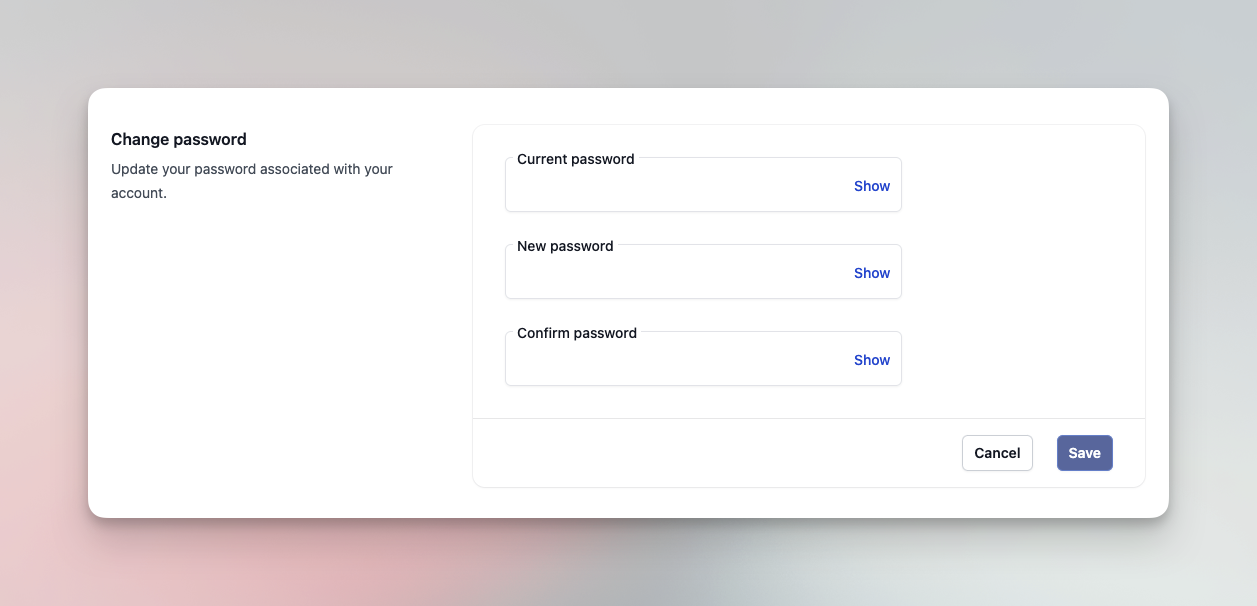Click the Confirm password label text
Viewport: 1257px width, 606px height.
(x=576, y=333)
